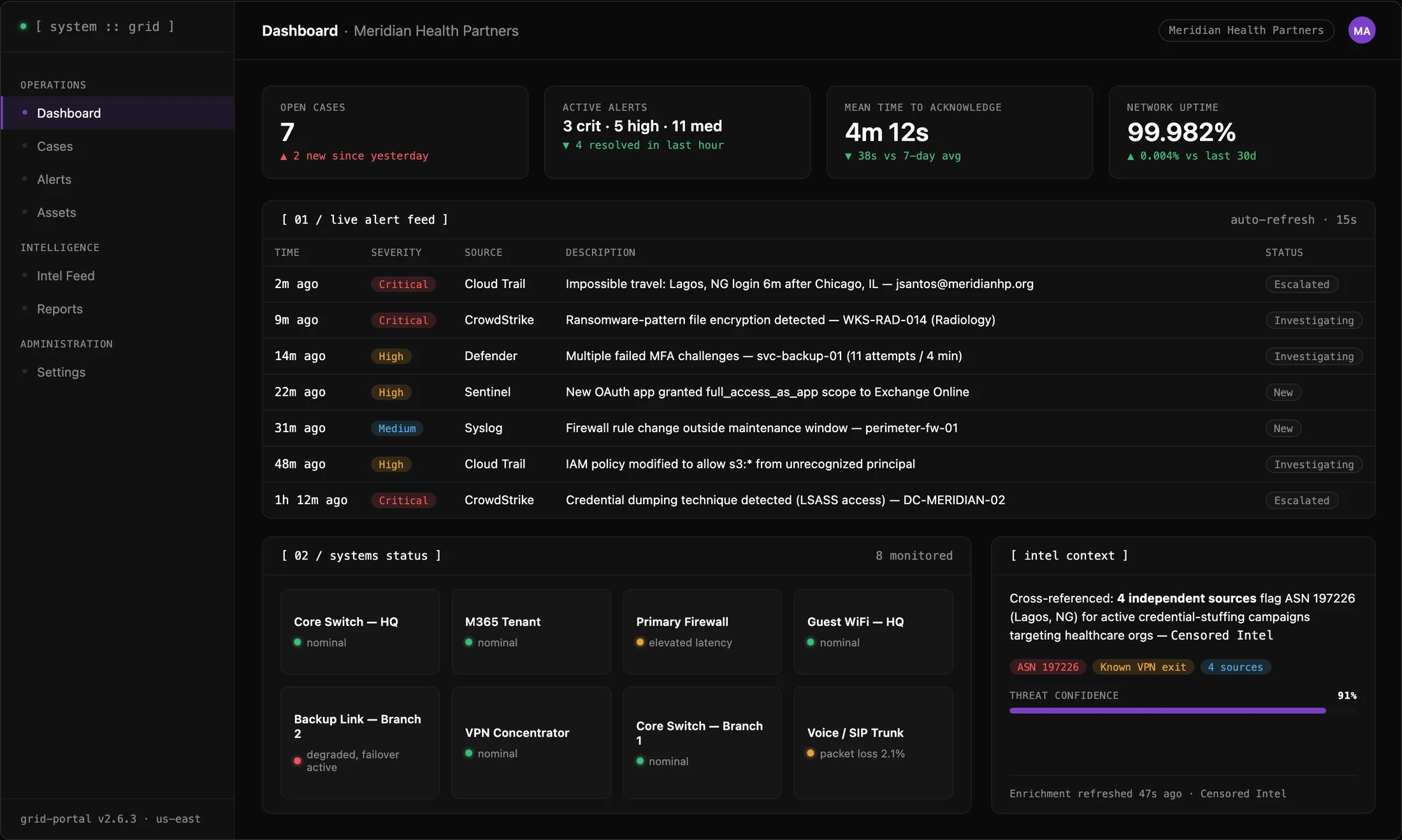Click the threat confidence progress bar
This screenshot has width=1402, height=840.
(x=1183, y=711)
